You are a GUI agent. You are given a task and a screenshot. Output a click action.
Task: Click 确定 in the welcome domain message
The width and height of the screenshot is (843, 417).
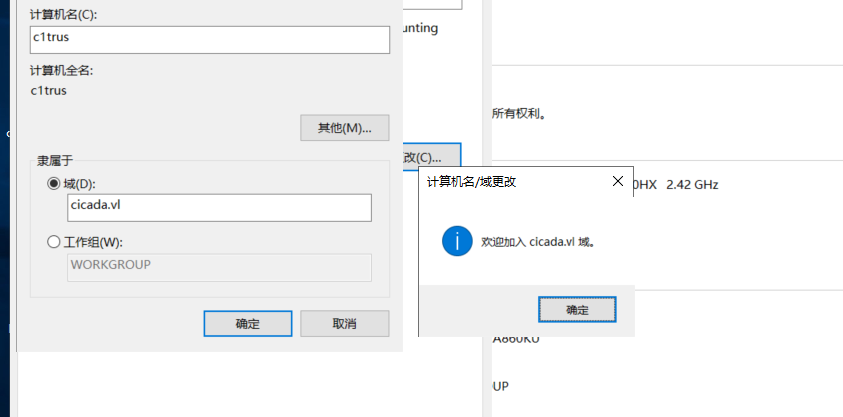pos(577,310)
